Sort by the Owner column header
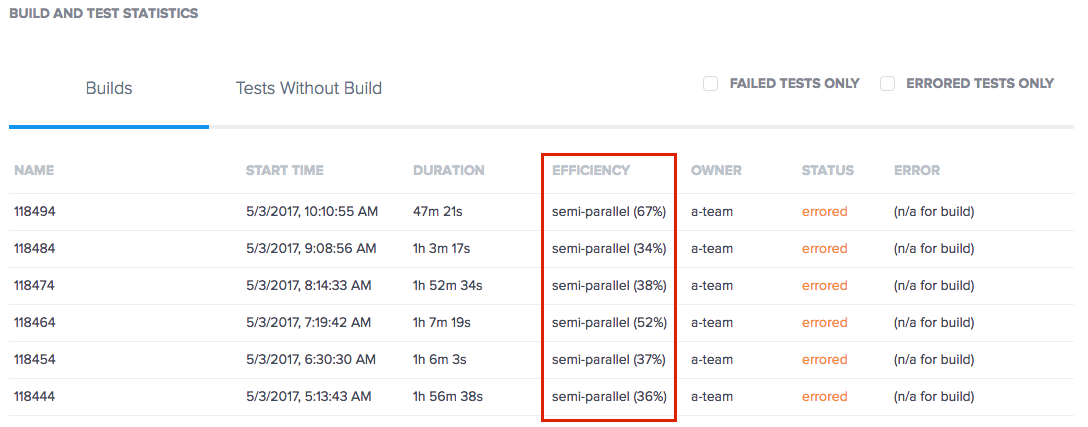 [x=716, y=170]
